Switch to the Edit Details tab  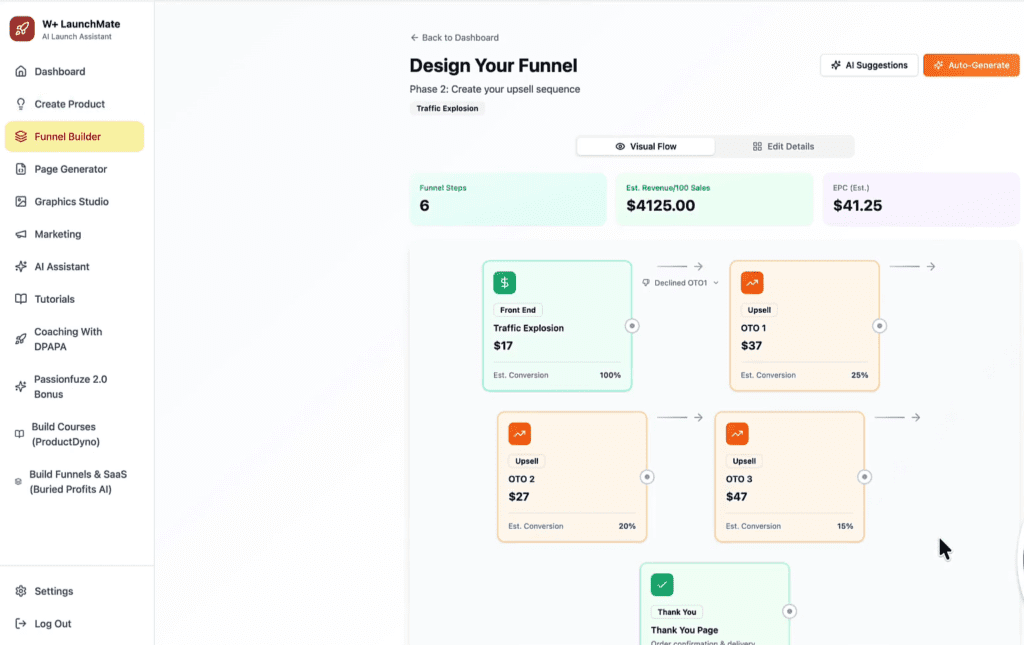(783, 146)
